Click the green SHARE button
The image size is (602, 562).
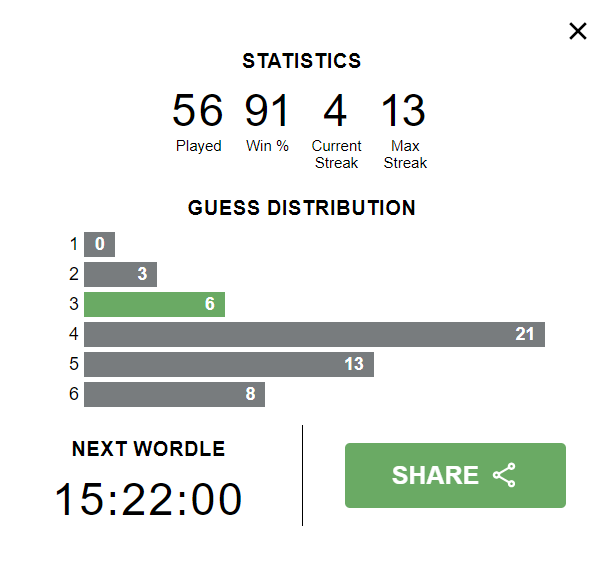click(x=455, y=475)
